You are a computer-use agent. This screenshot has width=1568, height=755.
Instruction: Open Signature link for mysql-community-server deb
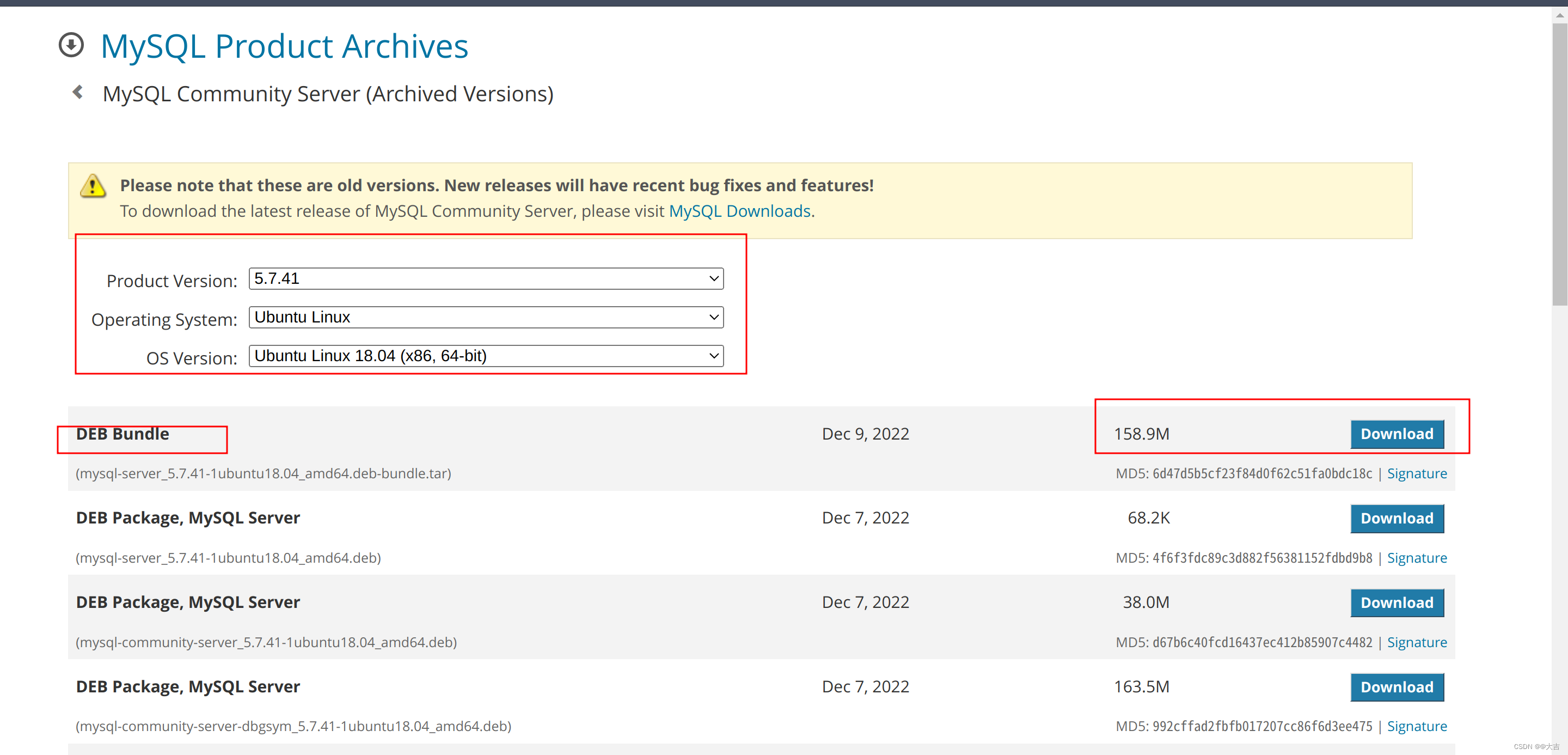pos(1417,642)
